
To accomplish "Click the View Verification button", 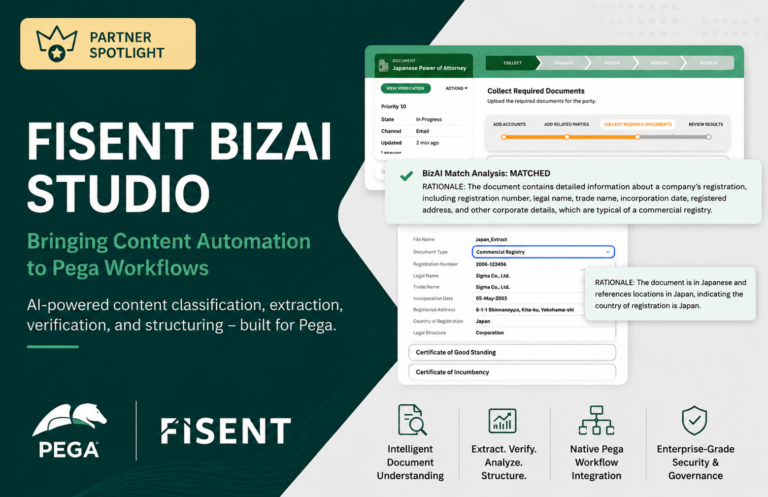I will [406, 88].
